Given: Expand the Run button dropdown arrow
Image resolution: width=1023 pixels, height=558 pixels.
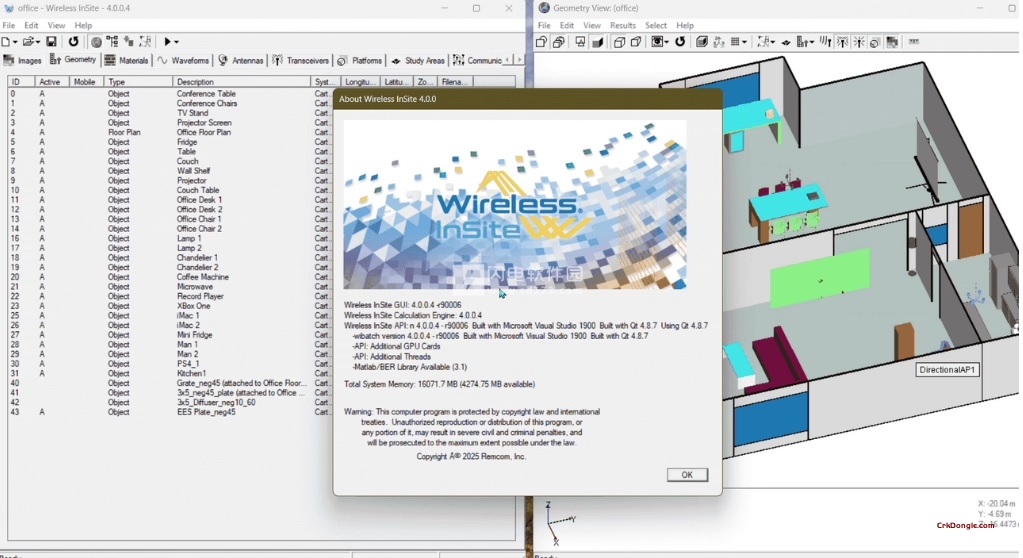Looking at the screenshot, I should 176,42.
